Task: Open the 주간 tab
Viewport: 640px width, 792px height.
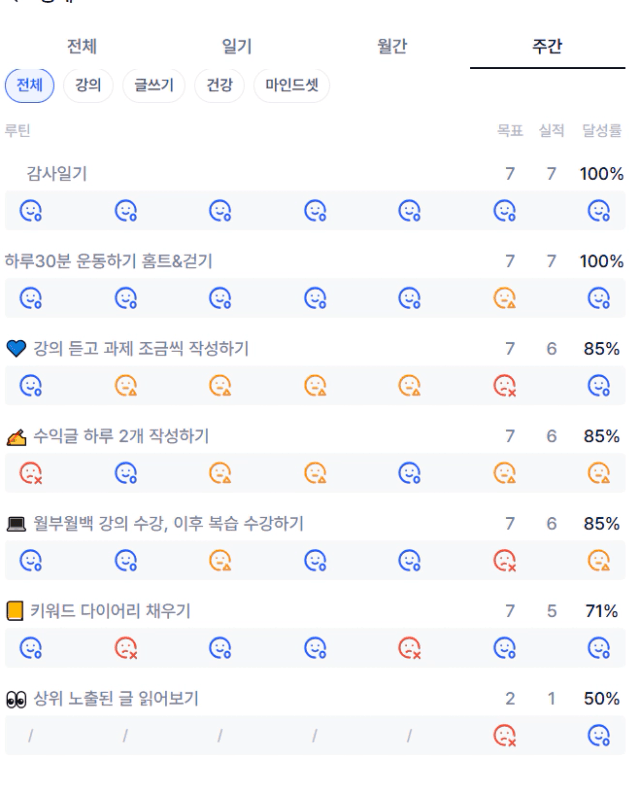Action: (547, 47)
